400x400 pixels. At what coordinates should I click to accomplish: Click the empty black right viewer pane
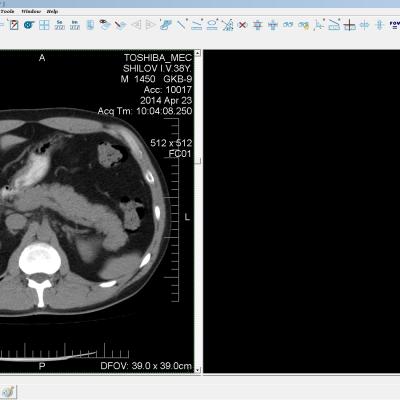pyautogui.click(x=302, y=211)
